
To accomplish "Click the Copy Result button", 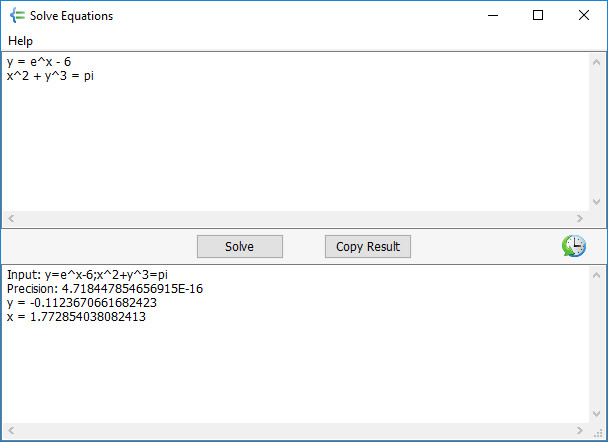I will click(368, 246).
